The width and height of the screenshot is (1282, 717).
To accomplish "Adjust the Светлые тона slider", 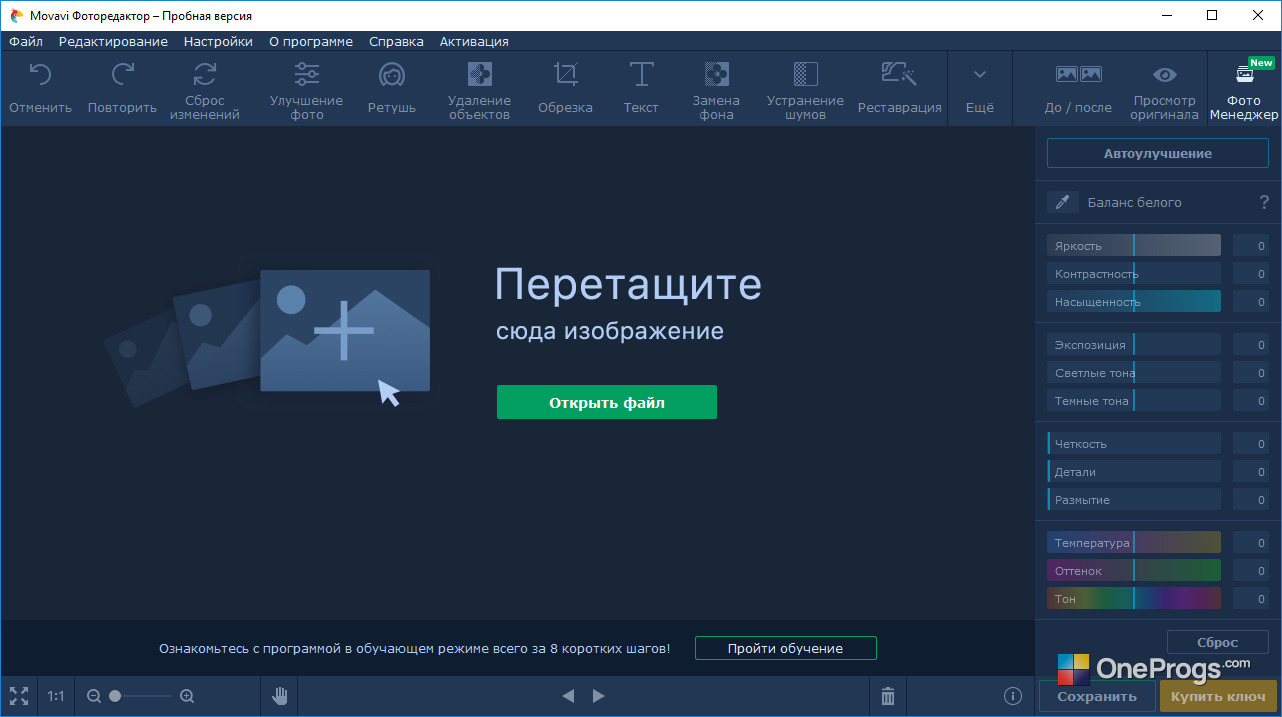I will pos(1134,373).
